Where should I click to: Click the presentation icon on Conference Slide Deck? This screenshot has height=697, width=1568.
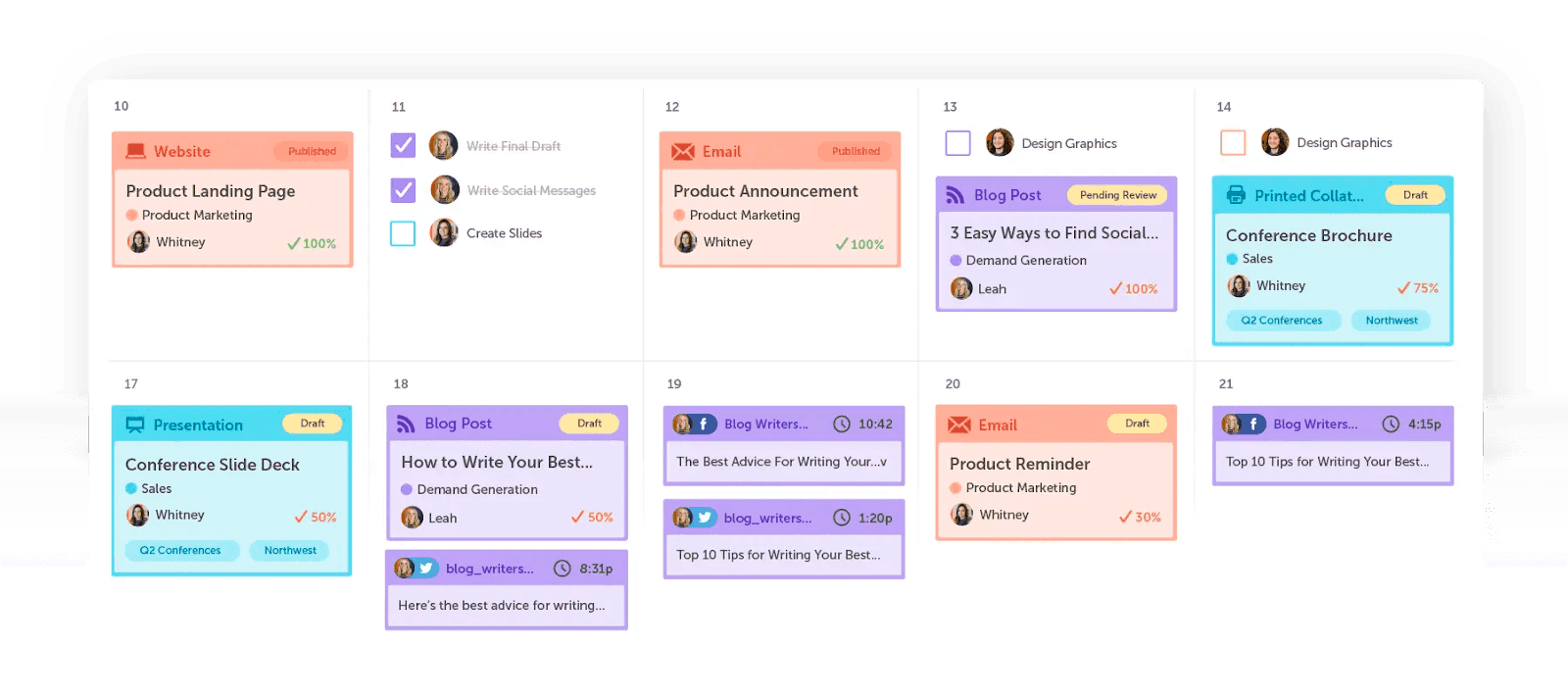[135, 424]
